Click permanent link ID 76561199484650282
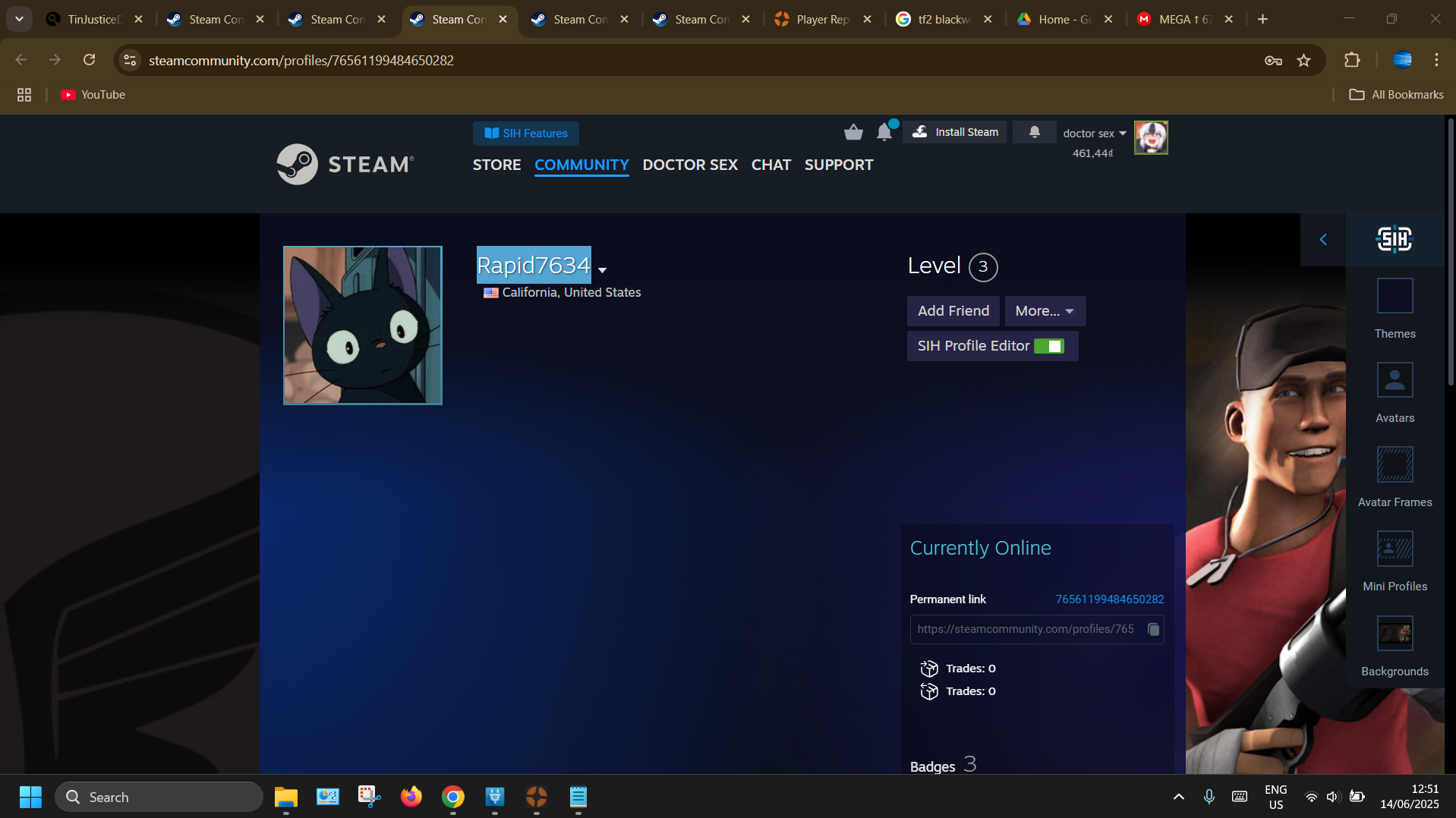The height and width of the screenshot is (818, 1456). [1110, 599]
